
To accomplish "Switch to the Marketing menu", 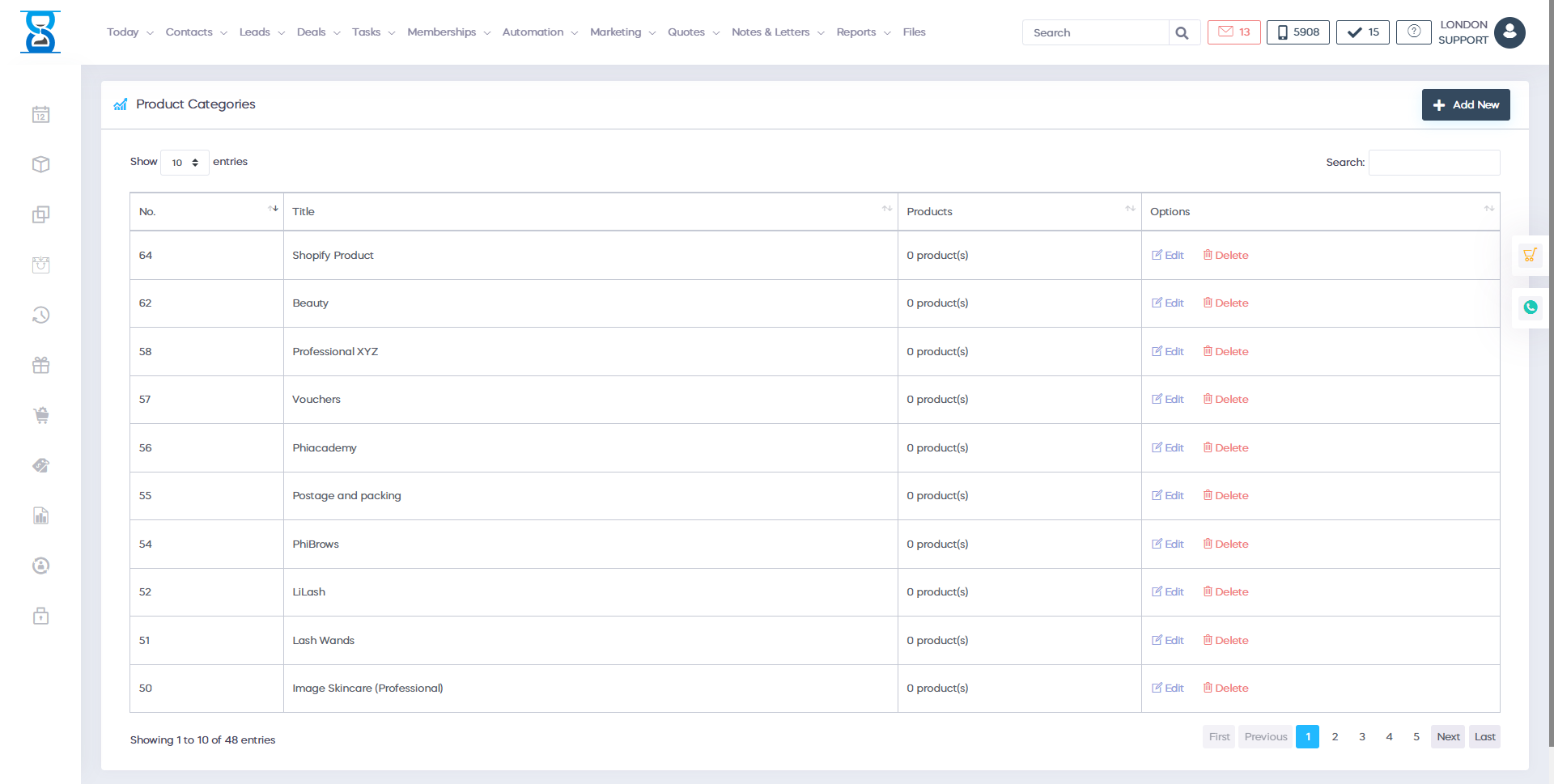I will coord(622,32).
